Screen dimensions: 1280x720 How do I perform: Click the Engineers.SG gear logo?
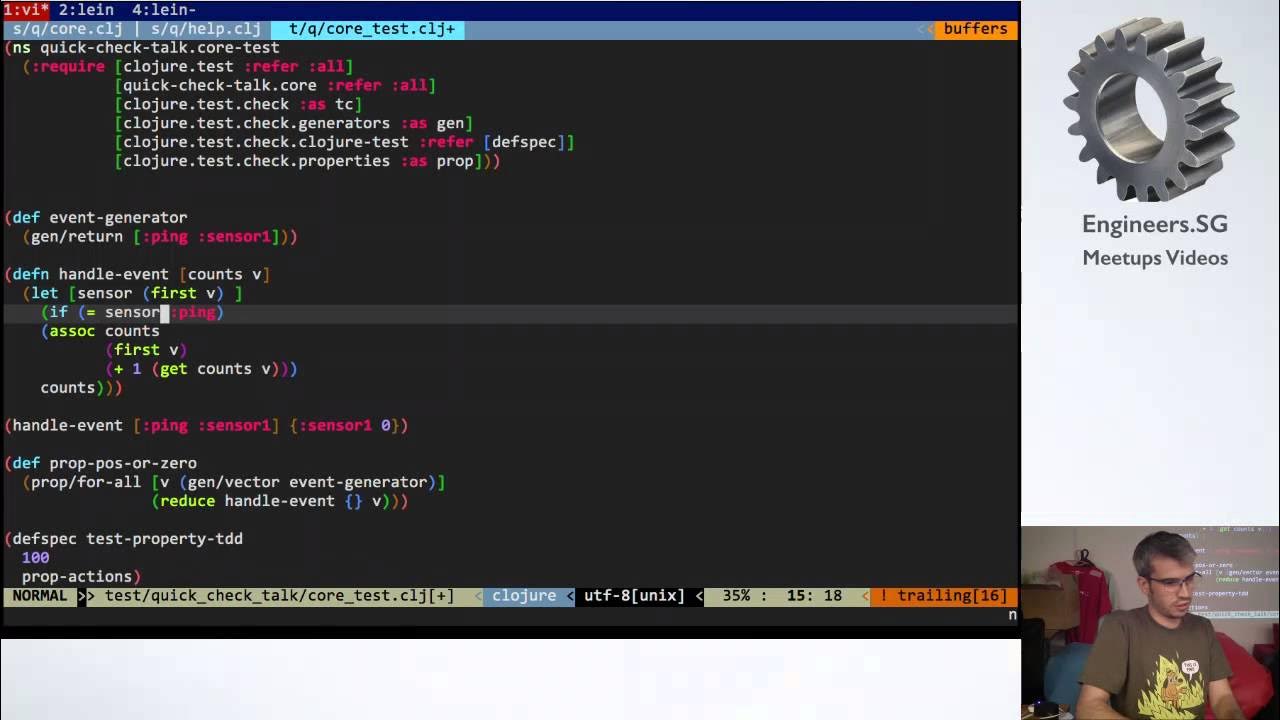tap(1151, 109)
